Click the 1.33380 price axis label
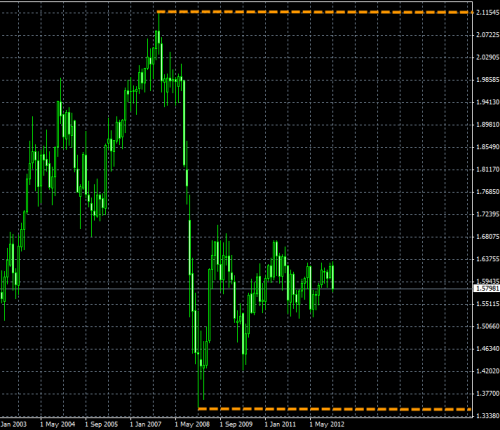500x430 pixels. point(488,416)
